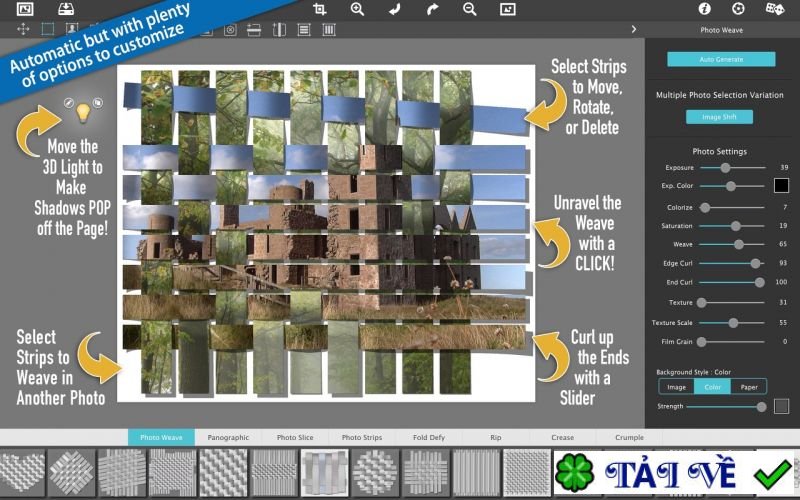This screenshot has height=500, width=800.
Task: Click the Texture Scale slider handle
Action: coord(733,323)
